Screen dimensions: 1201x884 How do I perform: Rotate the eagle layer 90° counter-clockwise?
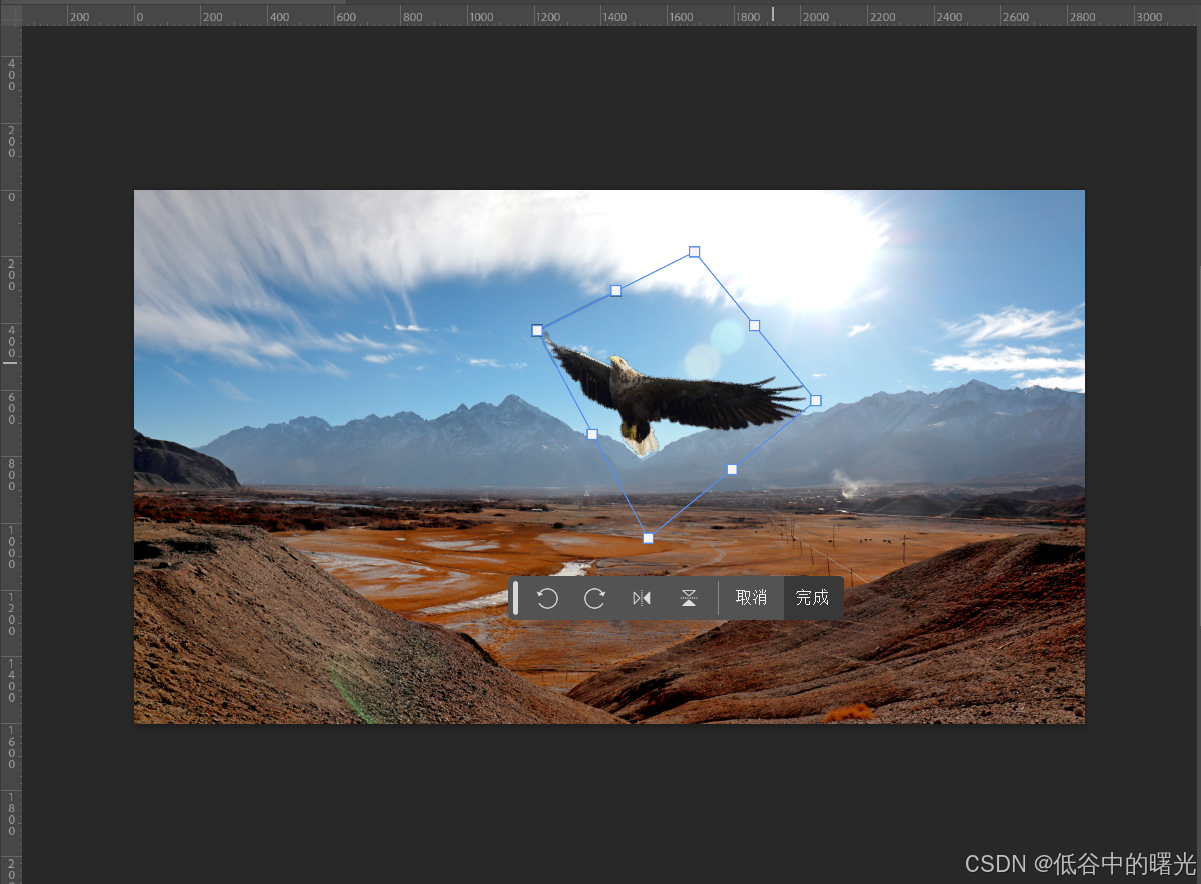[x=547, y=598]
